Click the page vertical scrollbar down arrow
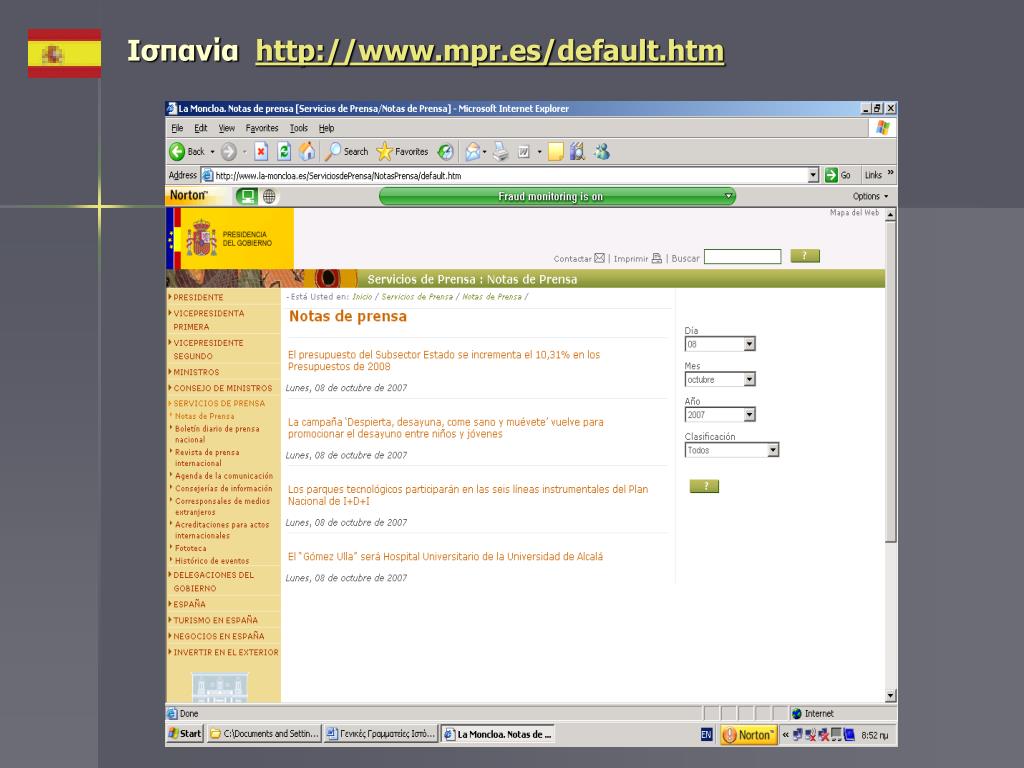Viewport: 1024px width, 768px height. click(x=891, y=696)
